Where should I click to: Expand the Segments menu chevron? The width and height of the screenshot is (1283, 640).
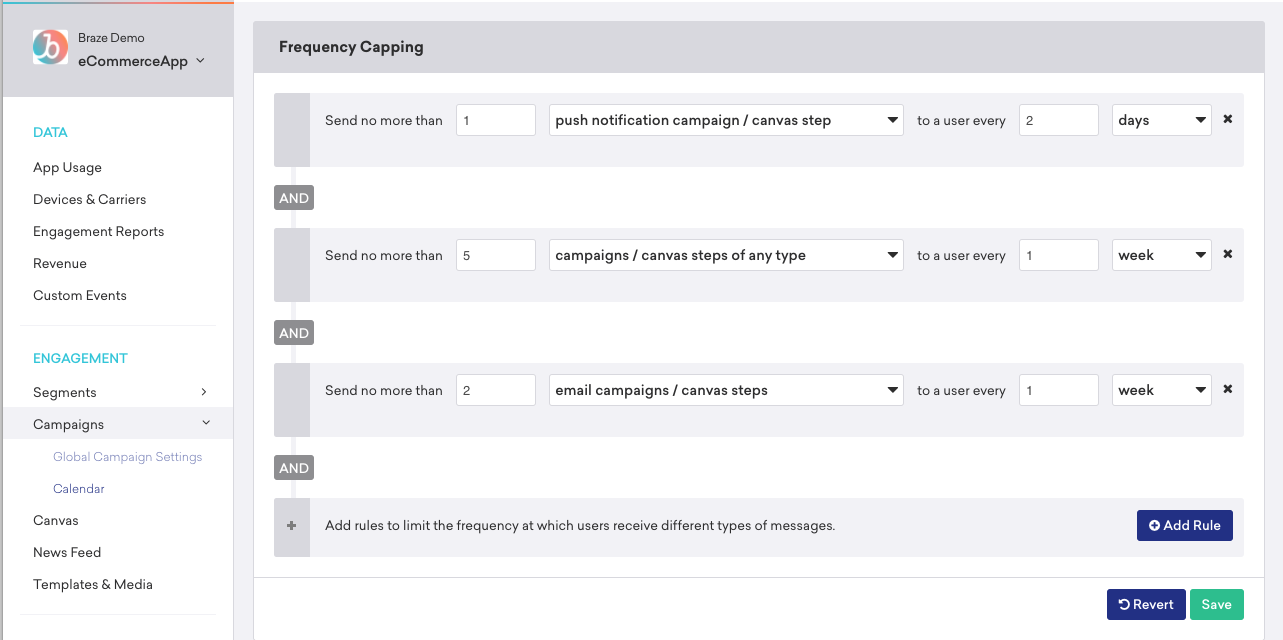(x=204, y=392)
